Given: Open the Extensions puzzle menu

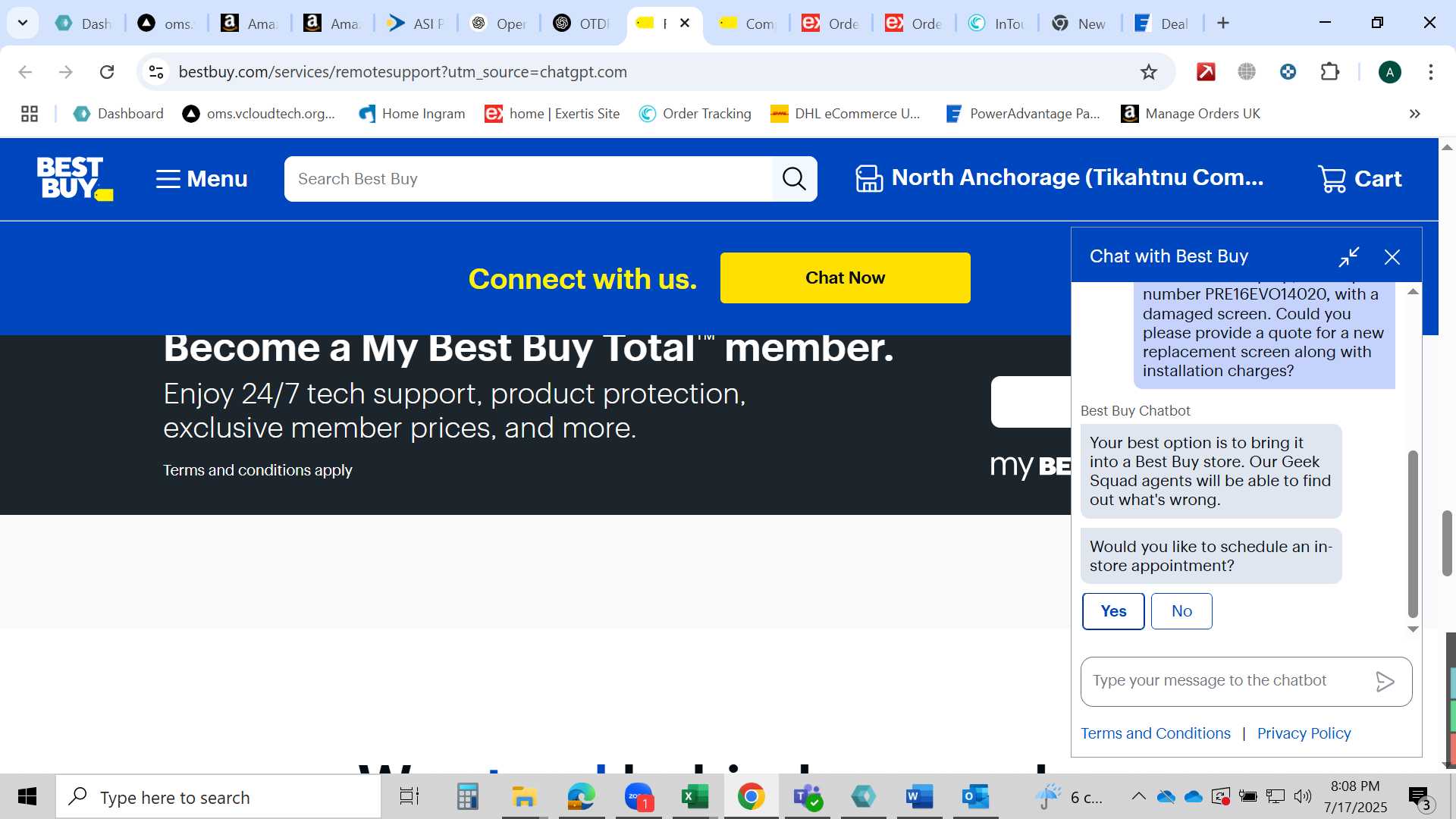Looking at the screenshot, I should click(x=1330, y=72).
